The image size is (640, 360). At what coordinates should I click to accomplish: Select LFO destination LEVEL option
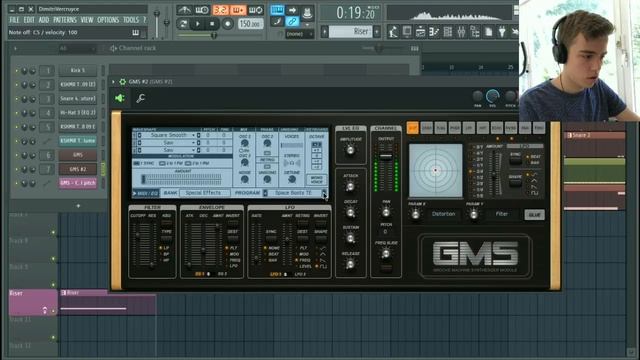tap(303, 266)
